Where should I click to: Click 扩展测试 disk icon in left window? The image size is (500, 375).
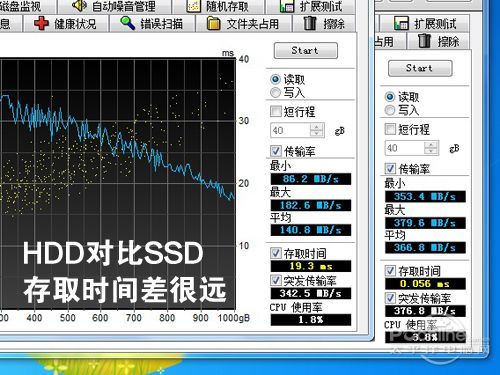click(x=287, y=6)
